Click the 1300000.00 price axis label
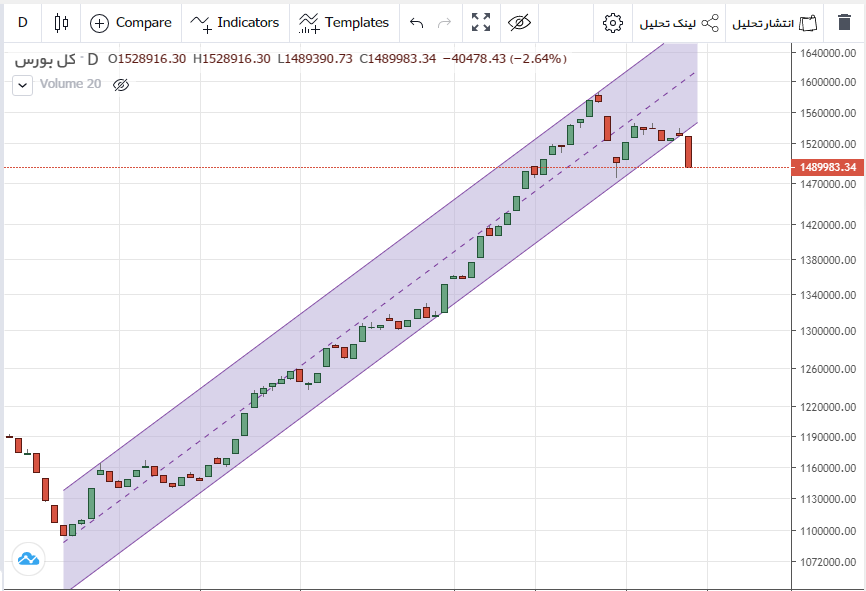866x591 pixels. 828,331
